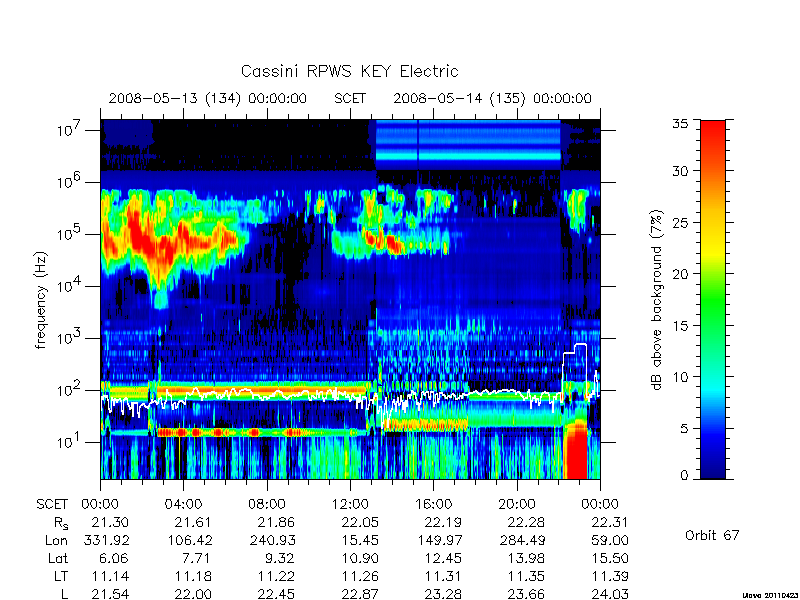Click the Lon value "106.42"
Image resolution: width=800 pixels, height=600 pixels.
188,540
